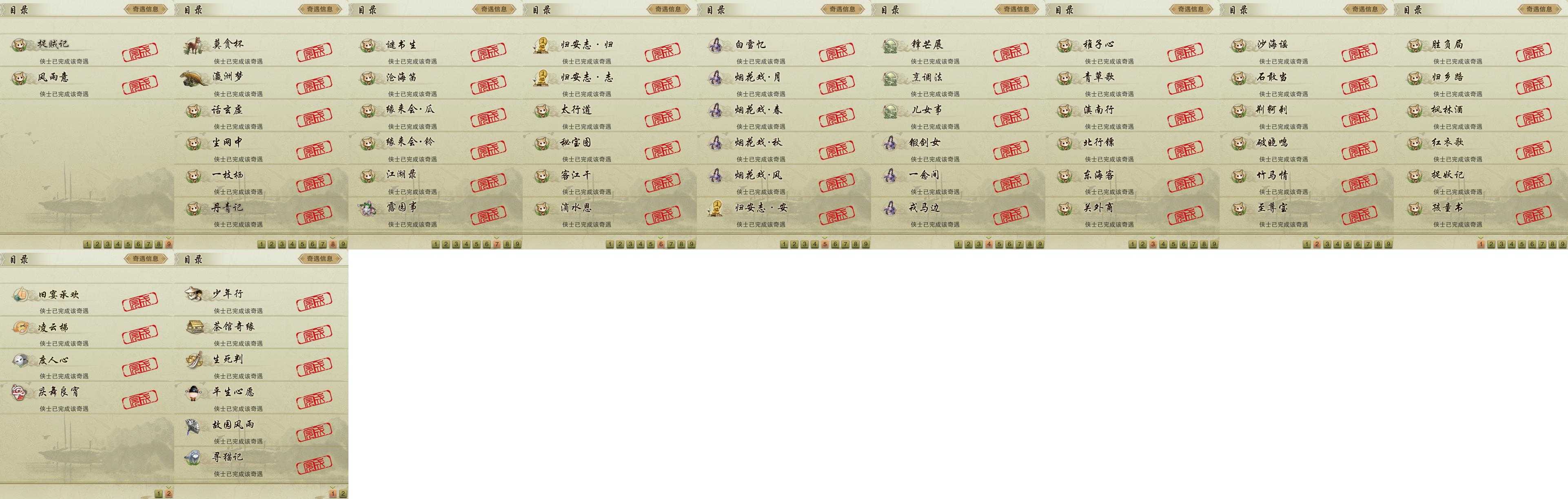Switch to page 1 below 庆舞良宵 list
The height and width of the screenshot is (499, 1568).
158,494
